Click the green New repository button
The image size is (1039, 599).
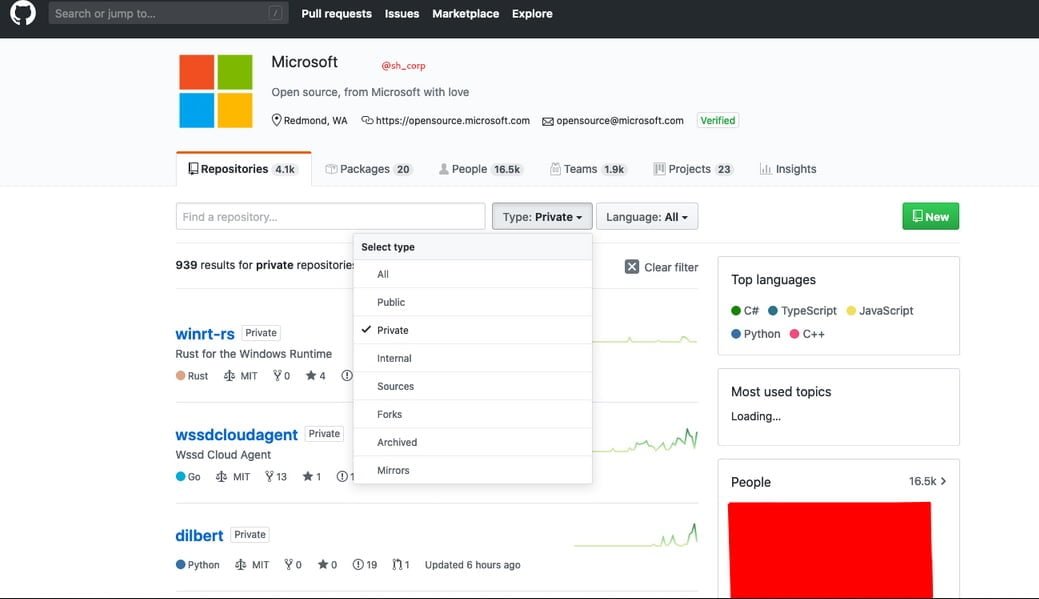point(930,217)
